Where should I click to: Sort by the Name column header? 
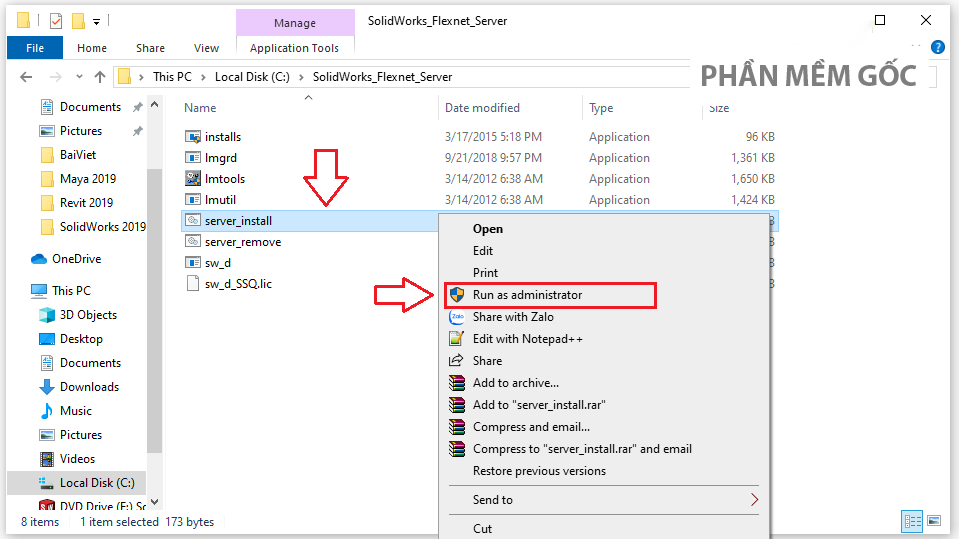(x=200, y=108)
